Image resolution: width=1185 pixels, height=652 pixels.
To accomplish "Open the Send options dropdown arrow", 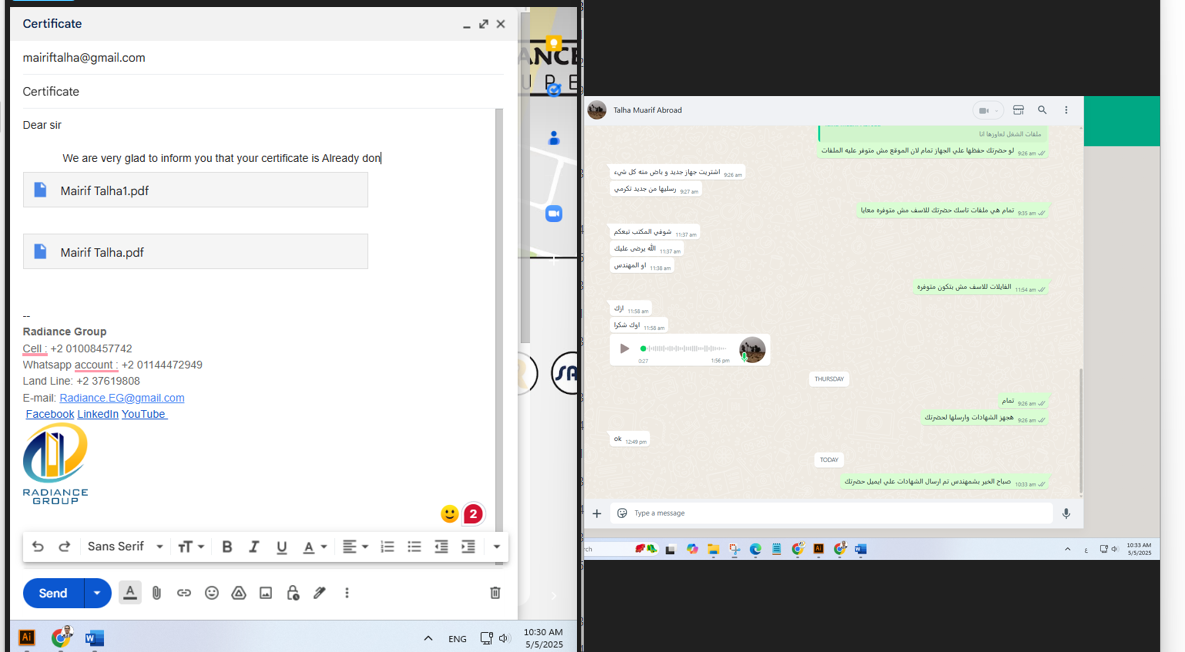I will (97, 593).
